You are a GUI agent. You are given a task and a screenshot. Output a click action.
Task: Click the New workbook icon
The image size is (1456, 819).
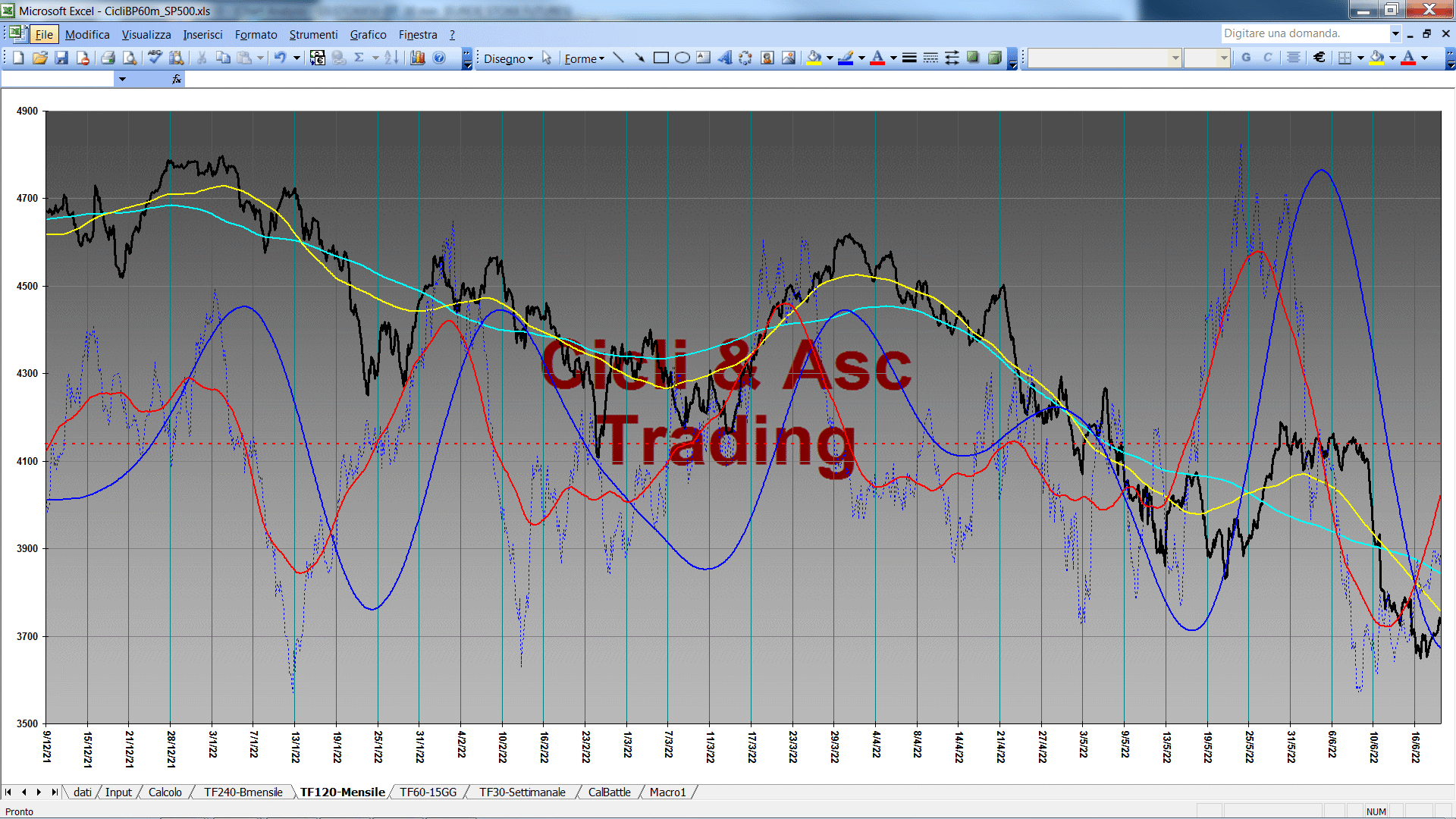pos(19,58)
